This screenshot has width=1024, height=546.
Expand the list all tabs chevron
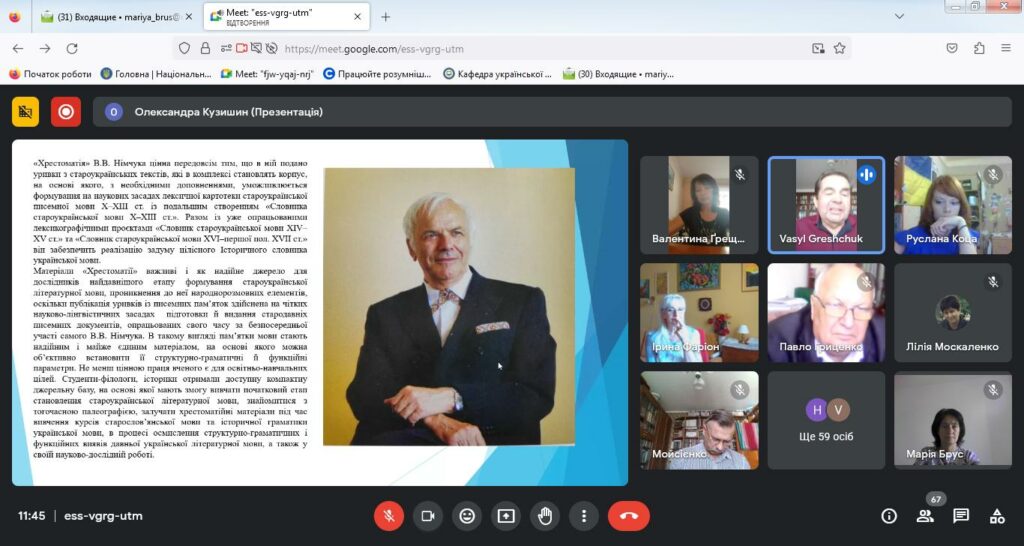899,16
